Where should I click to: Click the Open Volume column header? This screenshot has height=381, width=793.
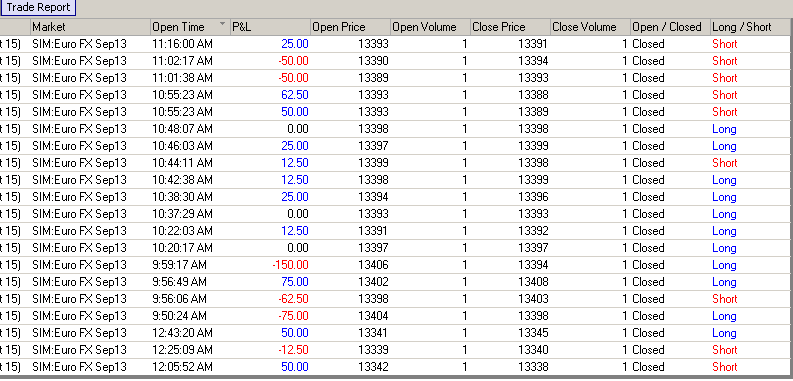(430, 27)
